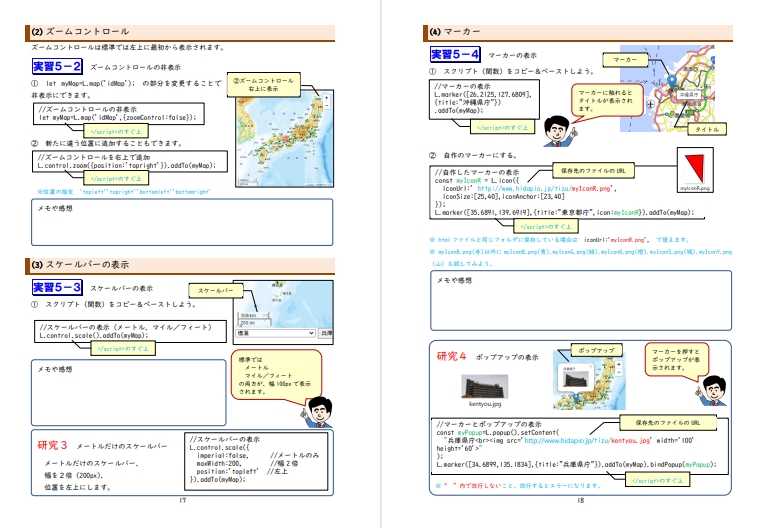Open the http://www.hidapio.jp/tizu/myIconR.png link
This screenshot has width=765, height=528.
point(544,188)
